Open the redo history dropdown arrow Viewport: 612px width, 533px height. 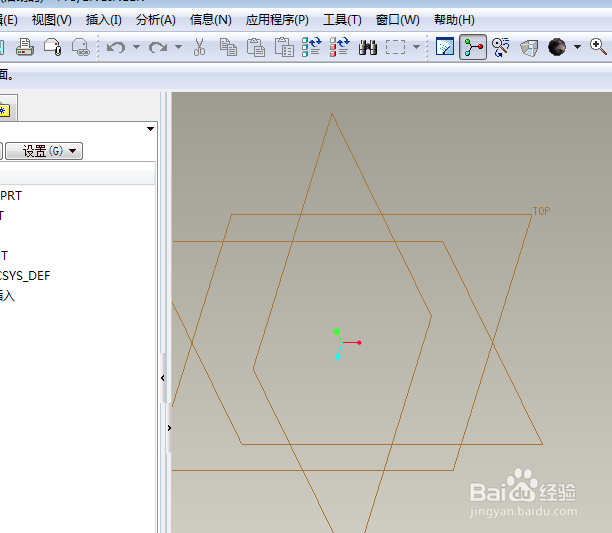click(178, 47)
